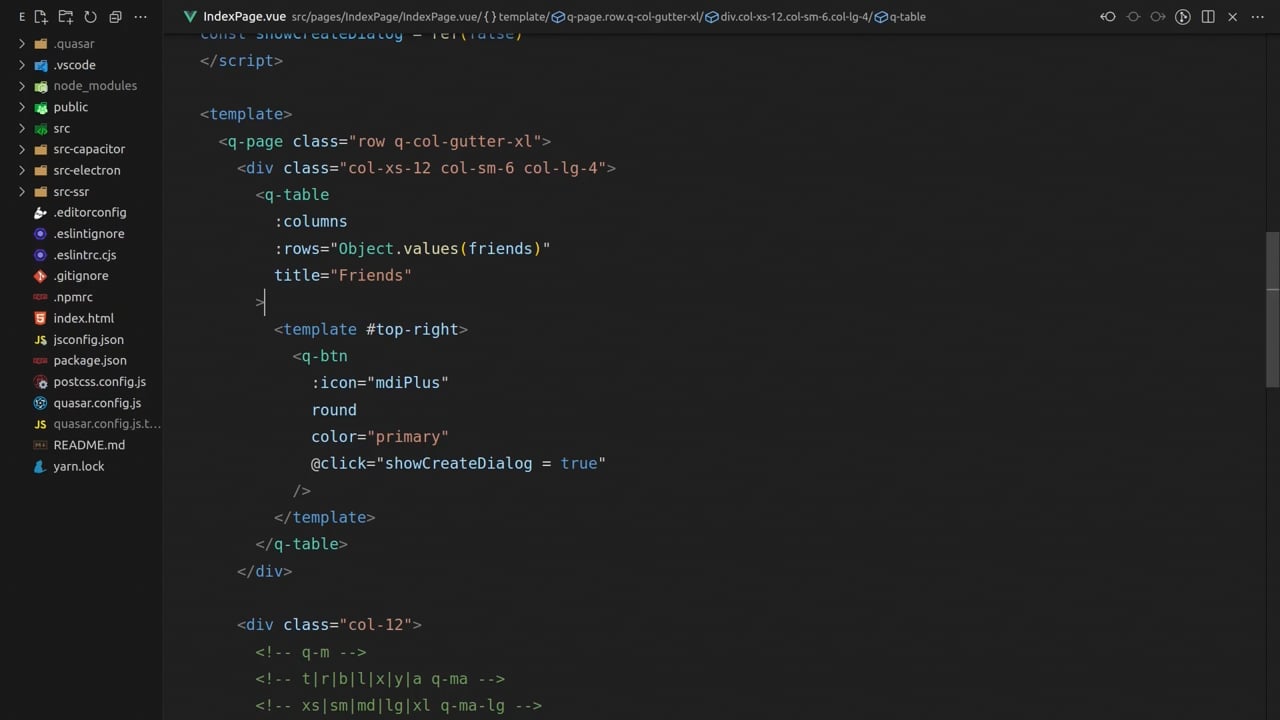Open the dimmed quasar.config.js.t... file
This screenshot has width=1280, height=720.
coord(107,423)
